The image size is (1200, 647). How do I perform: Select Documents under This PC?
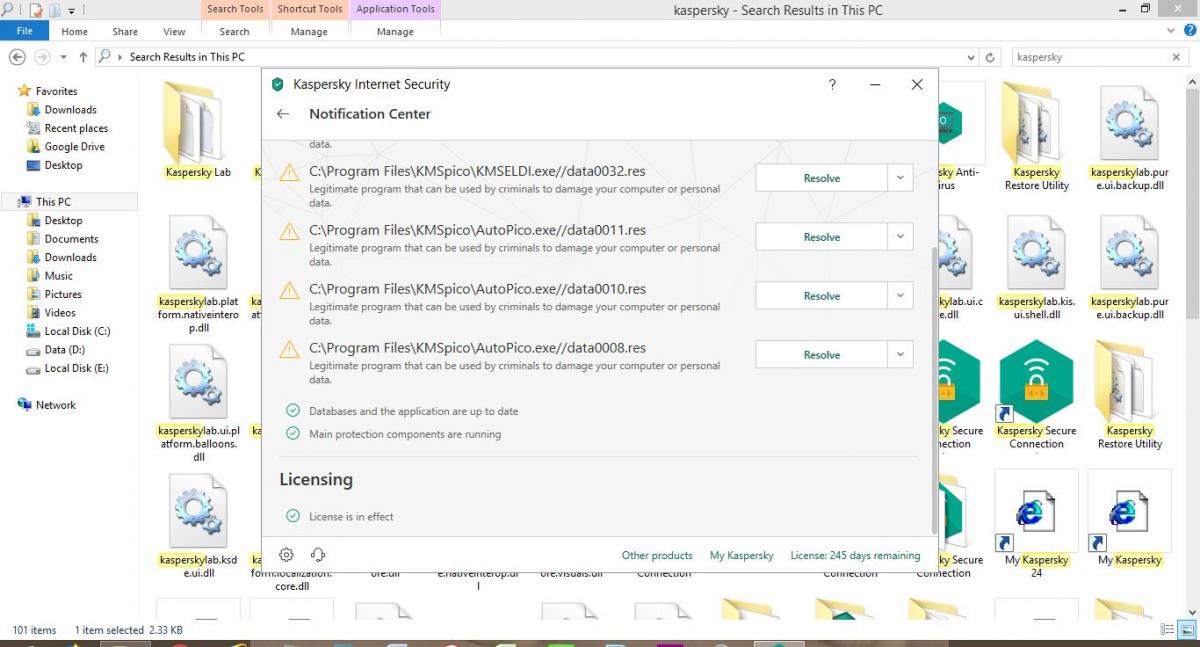(71, 239)
